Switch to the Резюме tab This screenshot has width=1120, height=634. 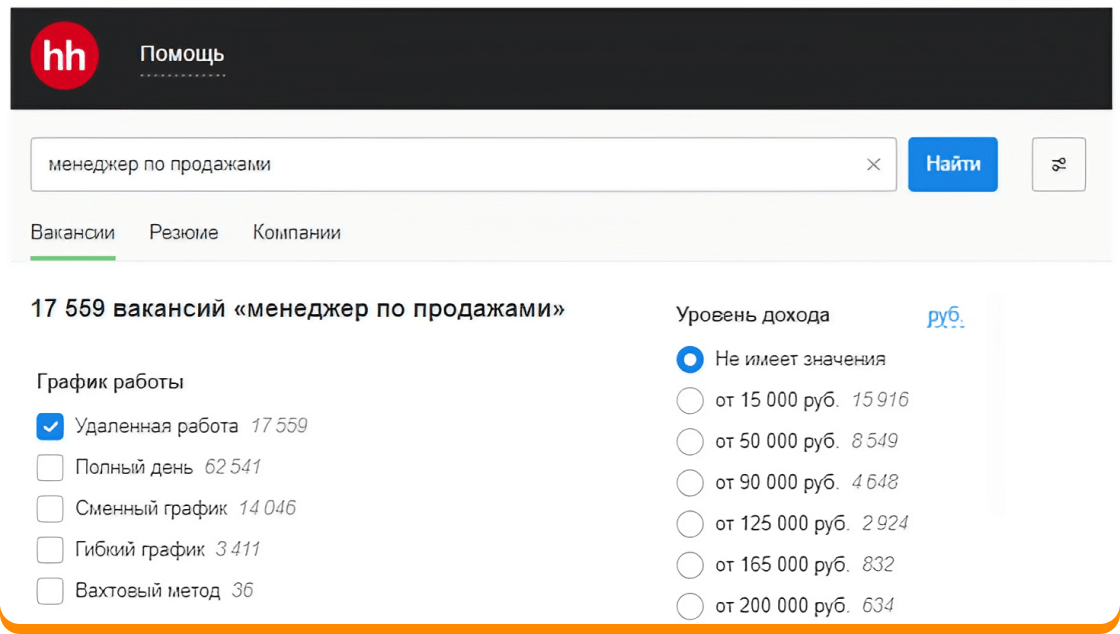click(x=184, y=233)
